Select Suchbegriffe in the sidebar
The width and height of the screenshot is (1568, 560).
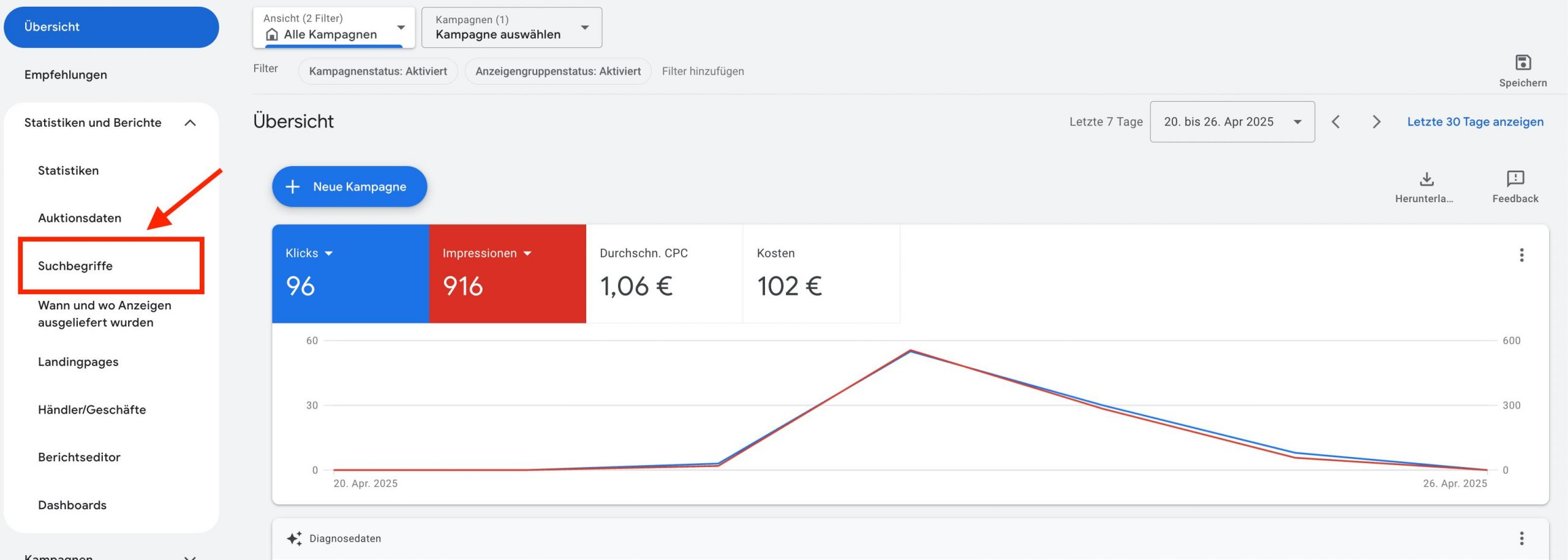click(75, 266)
